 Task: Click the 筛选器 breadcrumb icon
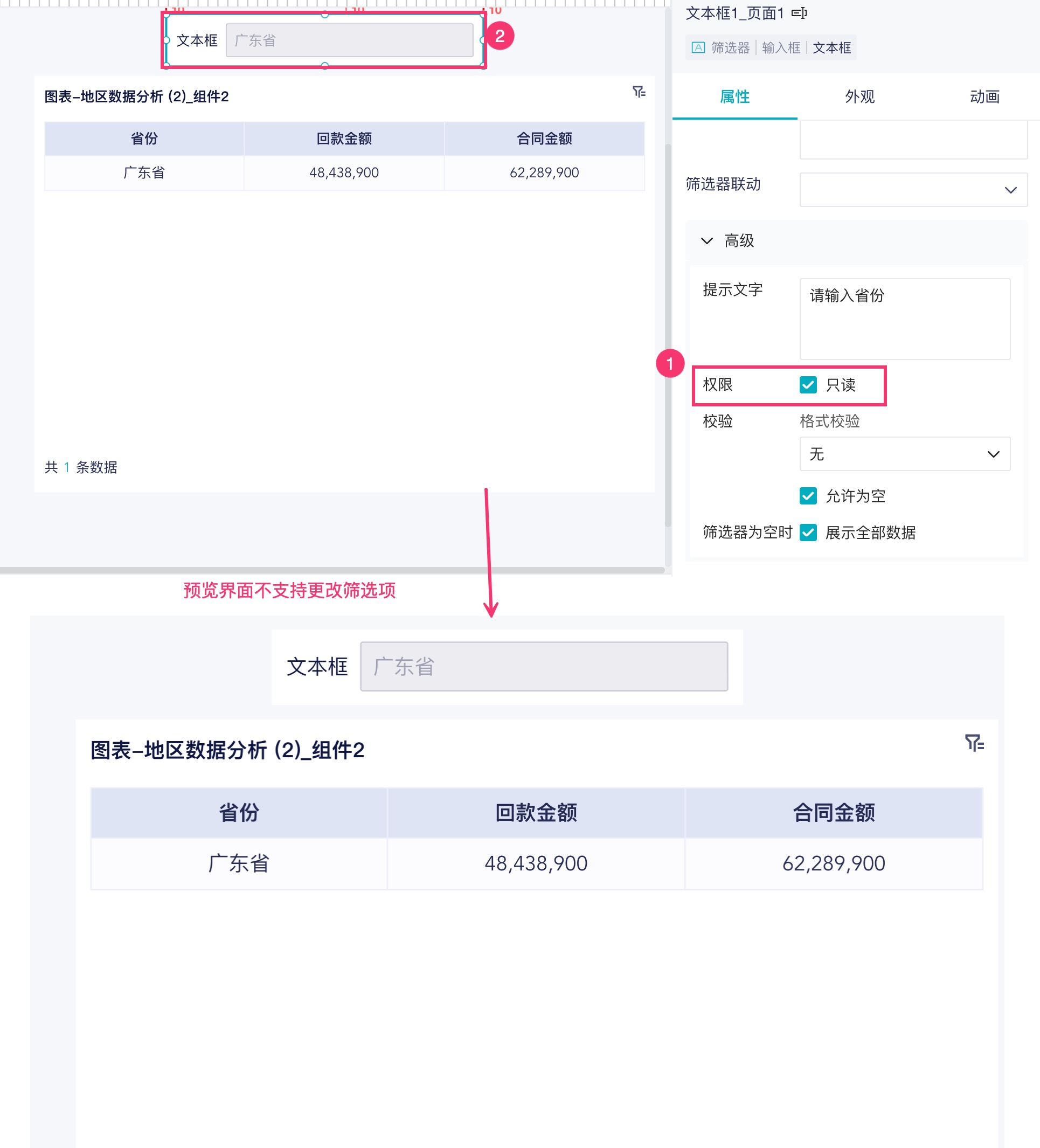[x=698, y=48]
